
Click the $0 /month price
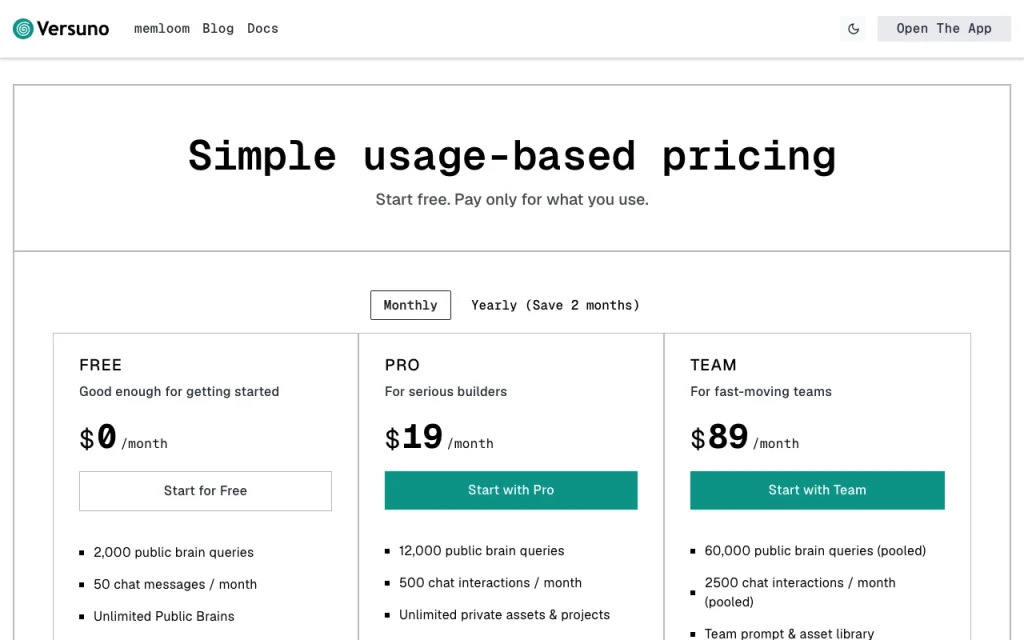[x=123, y=438]
